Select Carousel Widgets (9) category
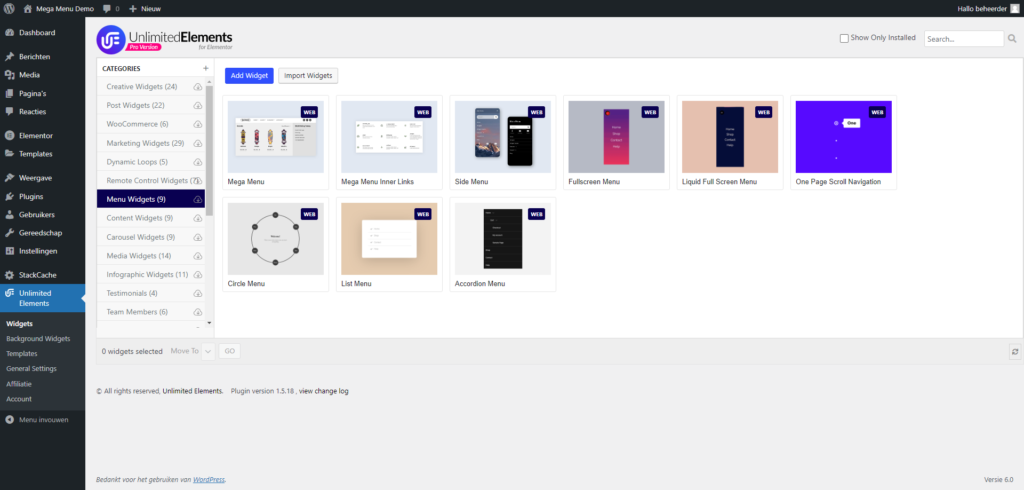Screen dimensions: 1024x490 (140, 237)
